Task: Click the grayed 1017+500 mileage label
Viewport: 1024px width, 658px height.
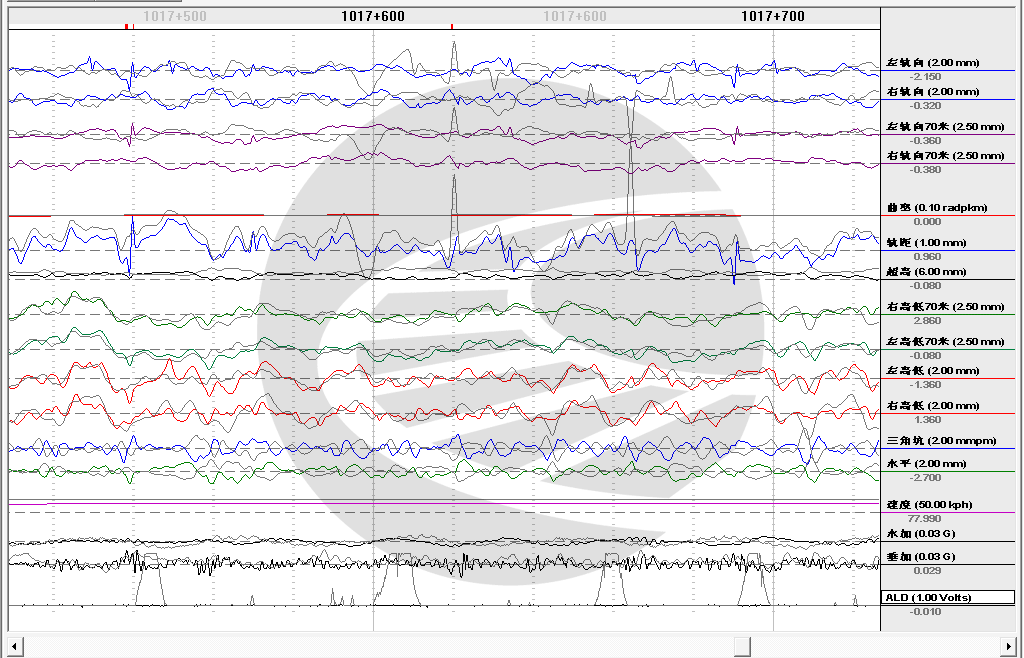Action: click(175, 16)
